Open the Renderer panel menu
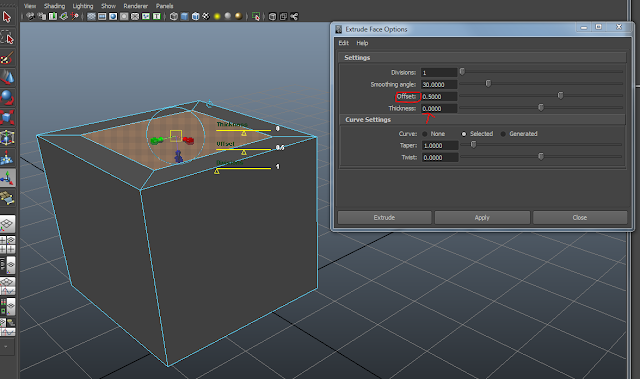This screenshot has width=640, height=379. tap(136, 6)
